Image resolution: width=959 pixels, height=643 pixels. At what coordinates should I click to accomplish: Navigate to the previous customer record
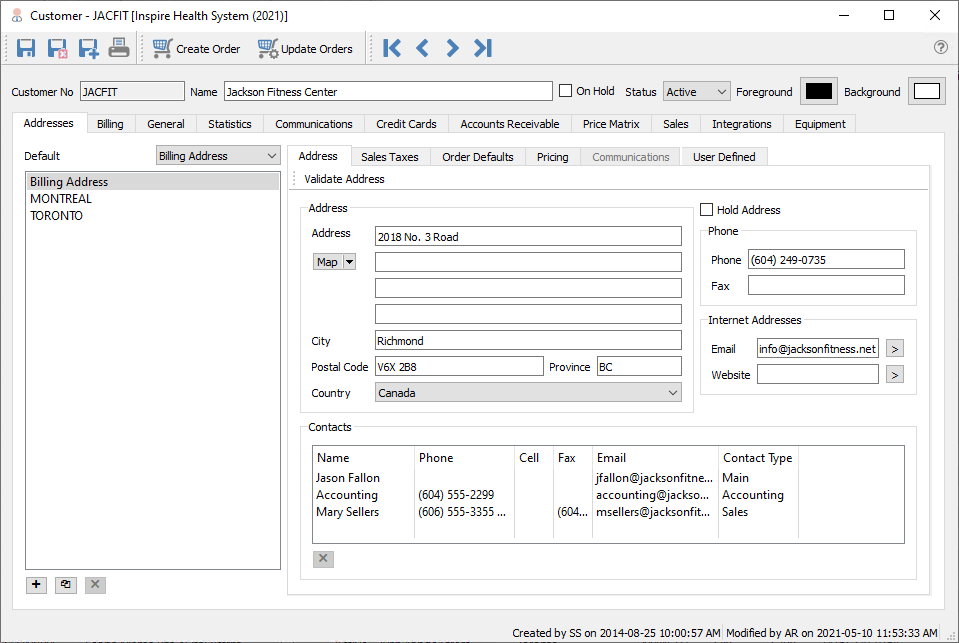[x=422, y=48]
